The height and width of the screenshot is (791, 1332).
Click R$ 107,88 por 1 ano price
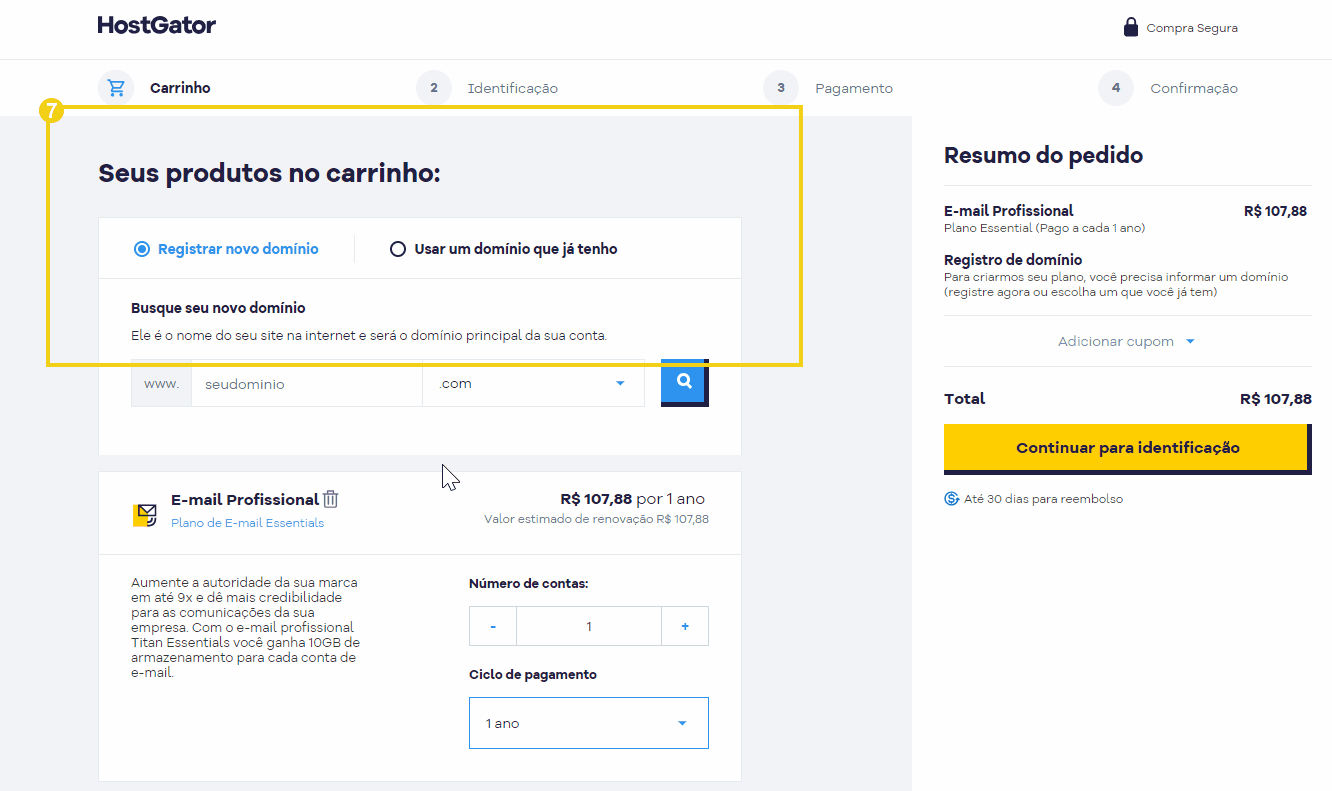632,499
